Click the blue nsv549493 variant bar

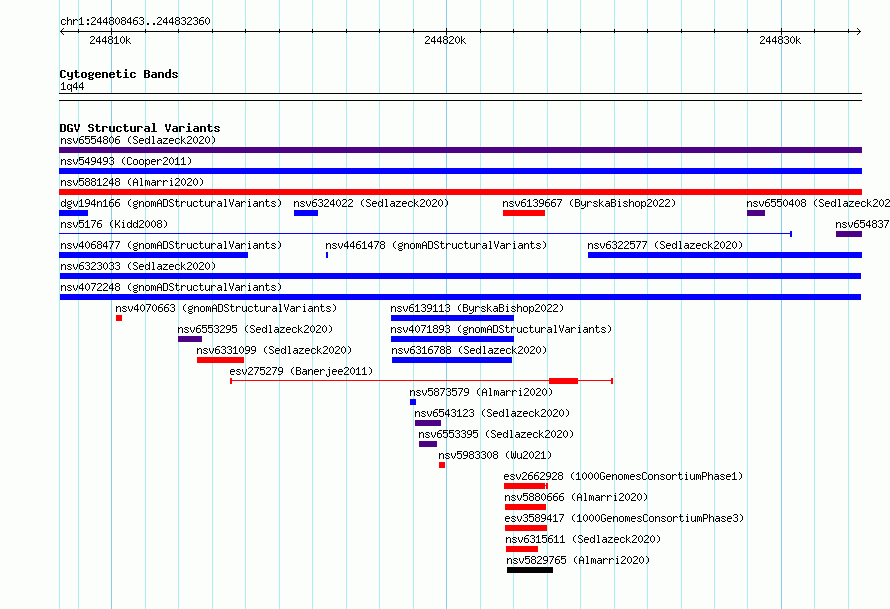click(460, 171)
